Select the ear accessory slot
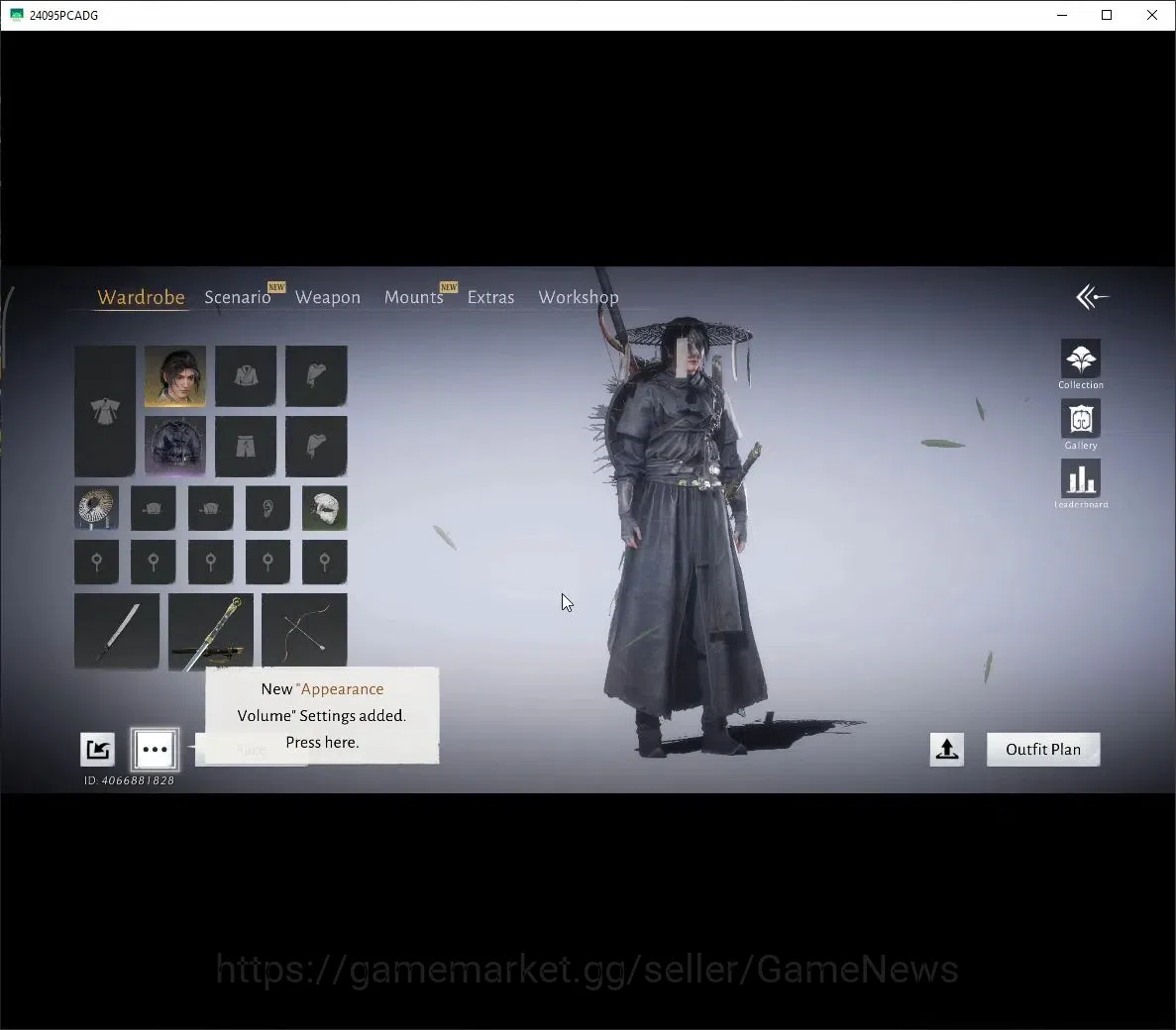This screenshot has width=1176, height=1030. (267, 507)
